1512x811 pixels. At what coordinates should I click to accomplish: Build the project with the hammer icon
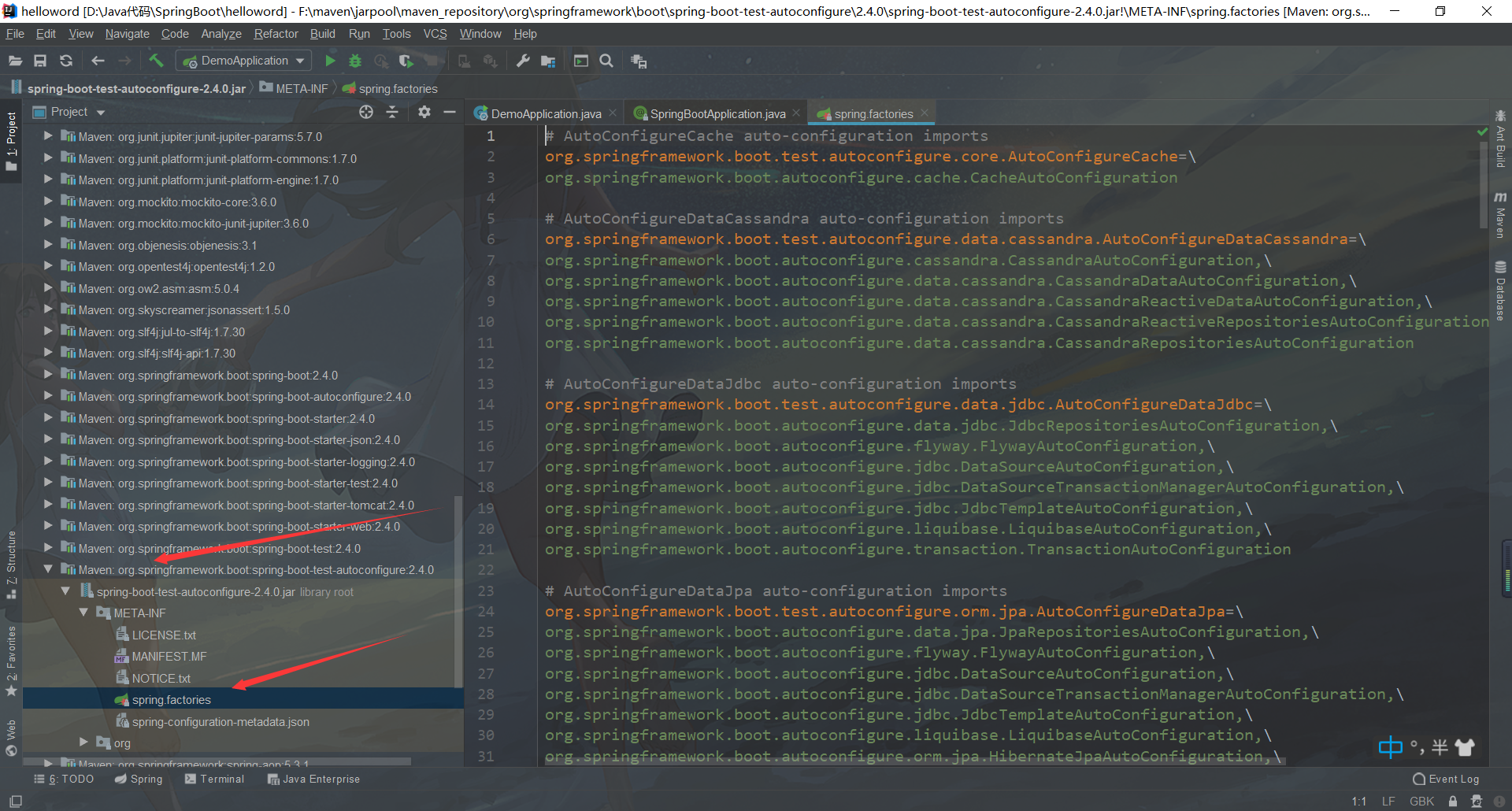click(156, 61)
